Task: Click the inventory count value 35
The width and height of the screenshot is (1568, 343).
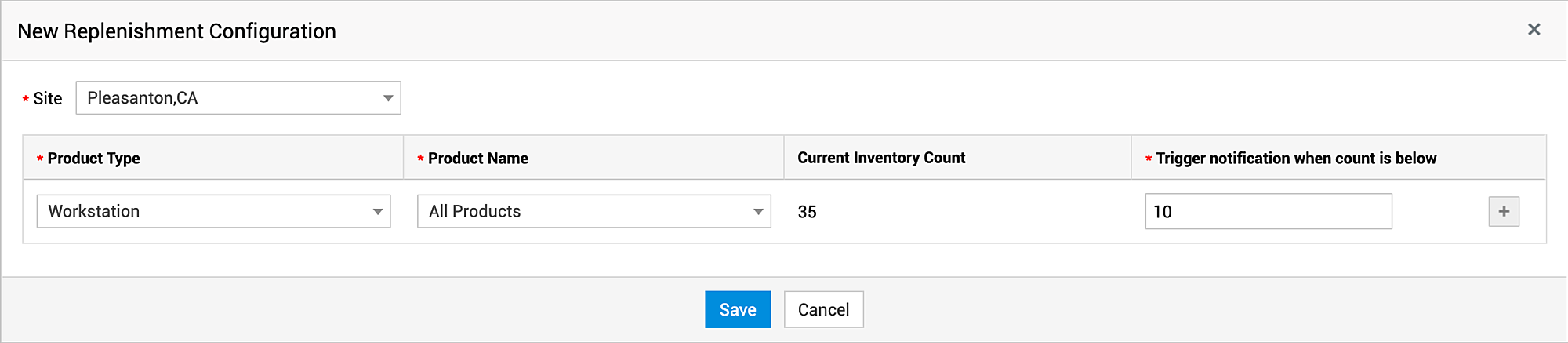Action: coord(807,212)
